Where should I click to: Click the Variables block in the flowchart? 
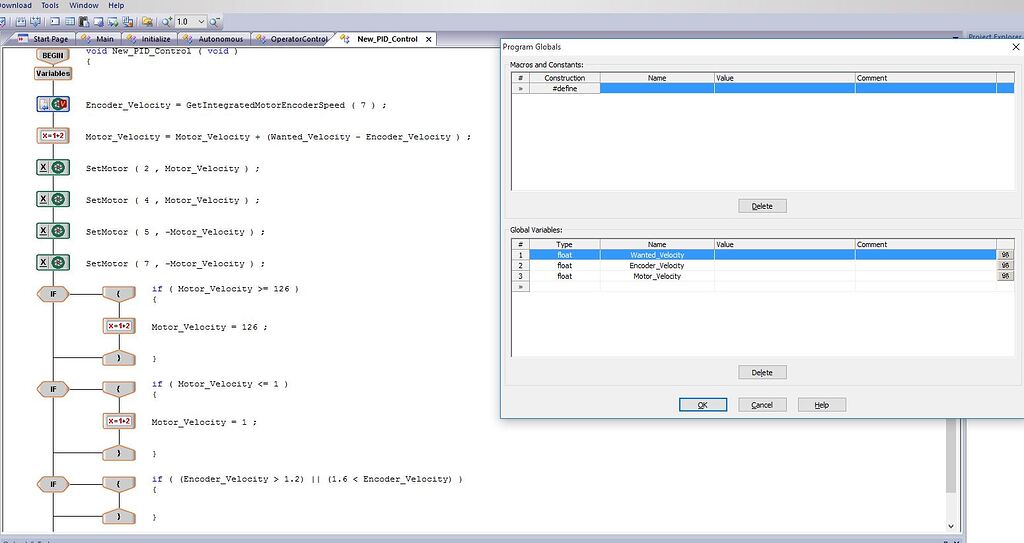point(52,73)
